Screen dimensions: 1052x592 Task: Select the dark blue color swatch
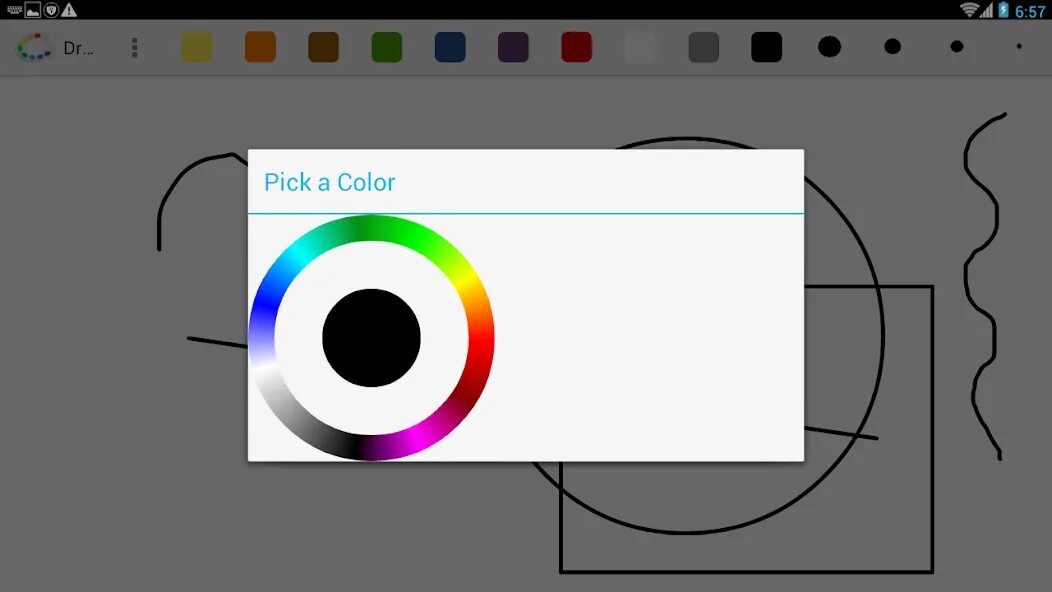[450, 47]
